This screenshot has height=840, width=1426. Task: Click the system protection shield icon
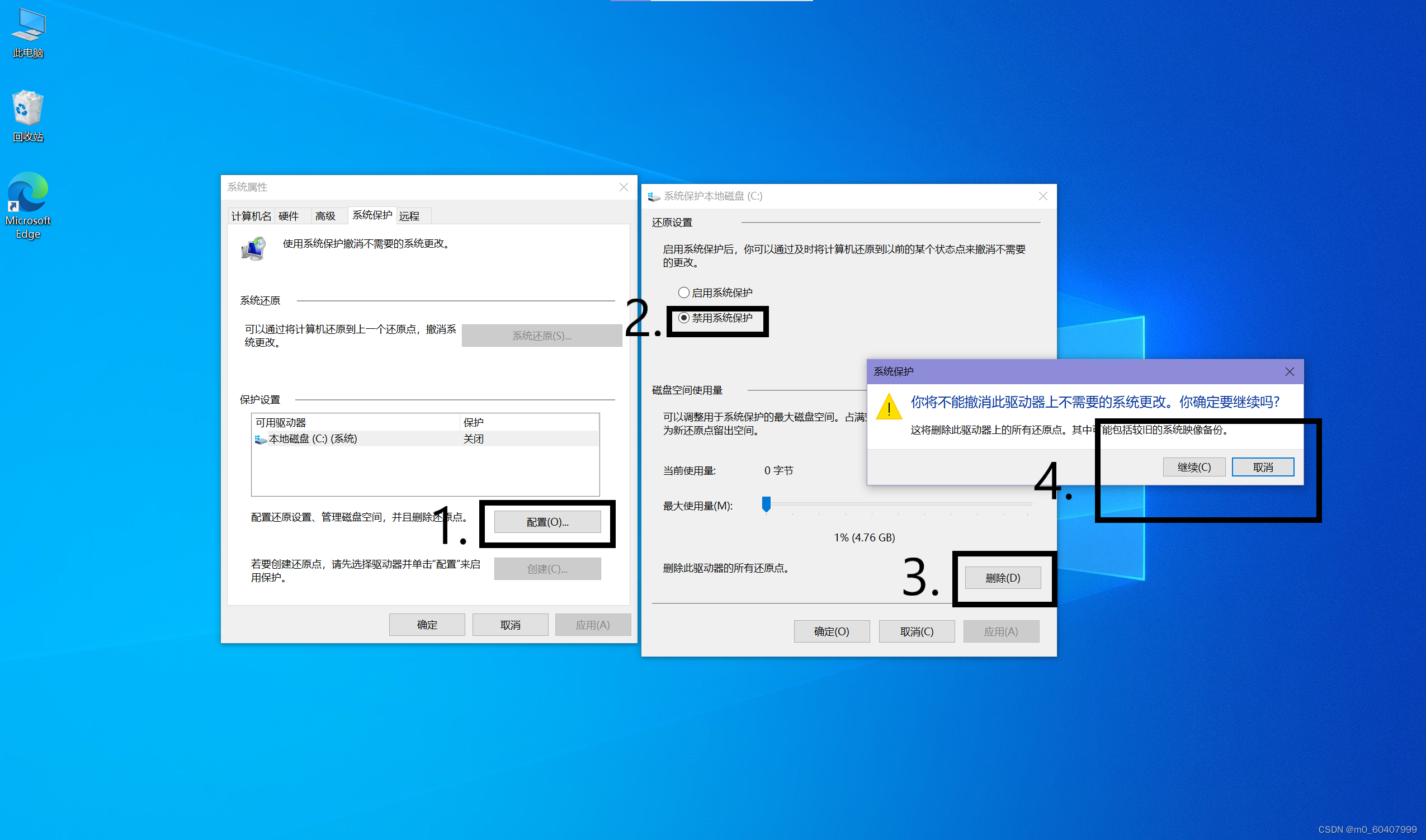click(254, 249)
